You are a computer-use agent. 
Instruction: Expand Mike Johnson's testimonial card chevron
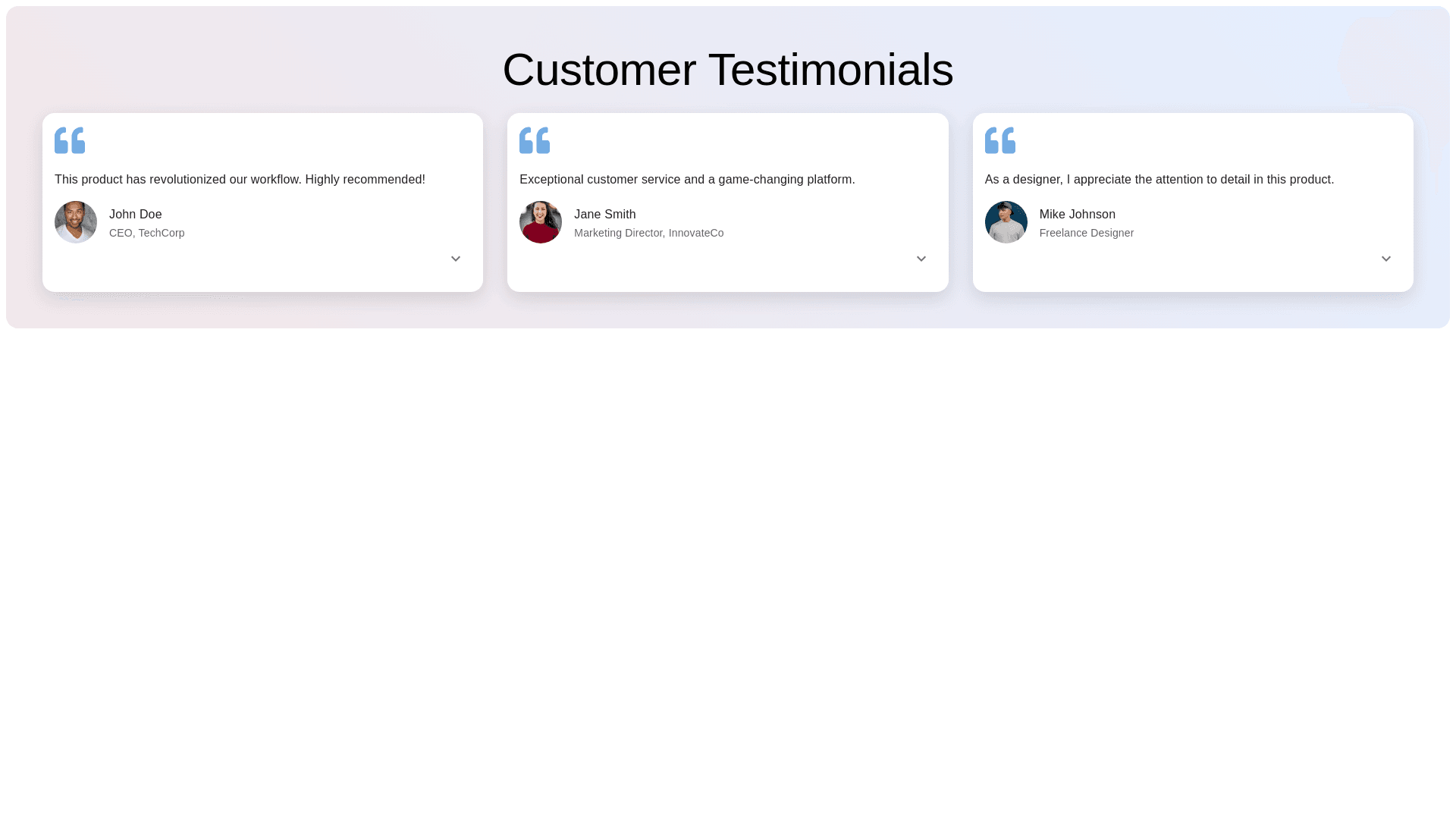click(1385, 259)
